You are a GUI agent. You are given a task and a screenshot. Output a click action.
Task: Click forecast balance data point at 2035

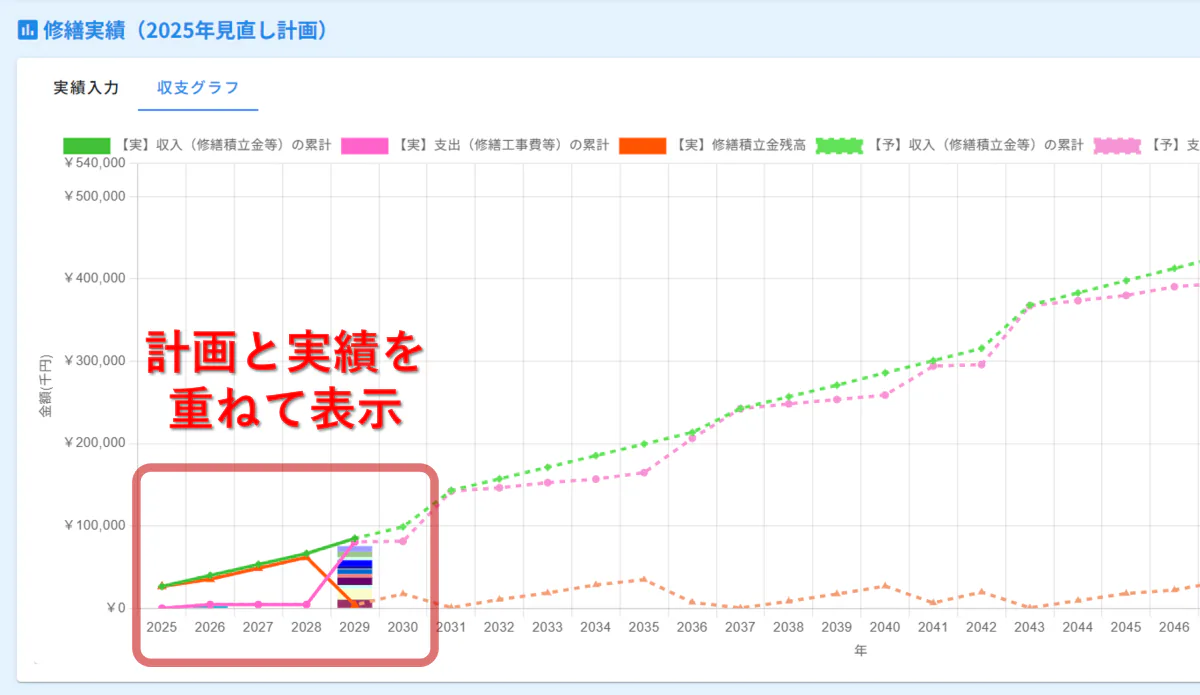point(644,579)
